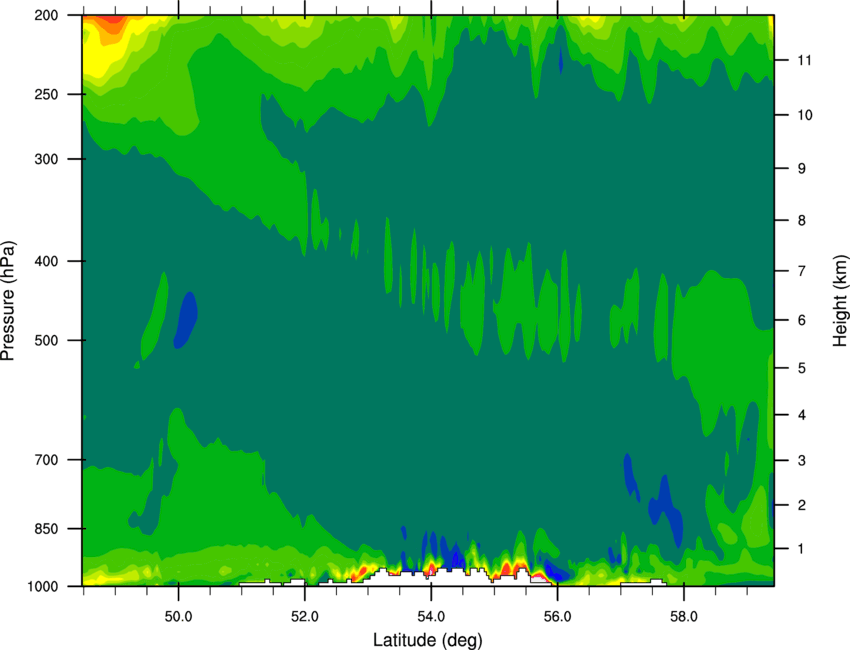Click the 58.0 latitude tick label

(x=684, y=617)
